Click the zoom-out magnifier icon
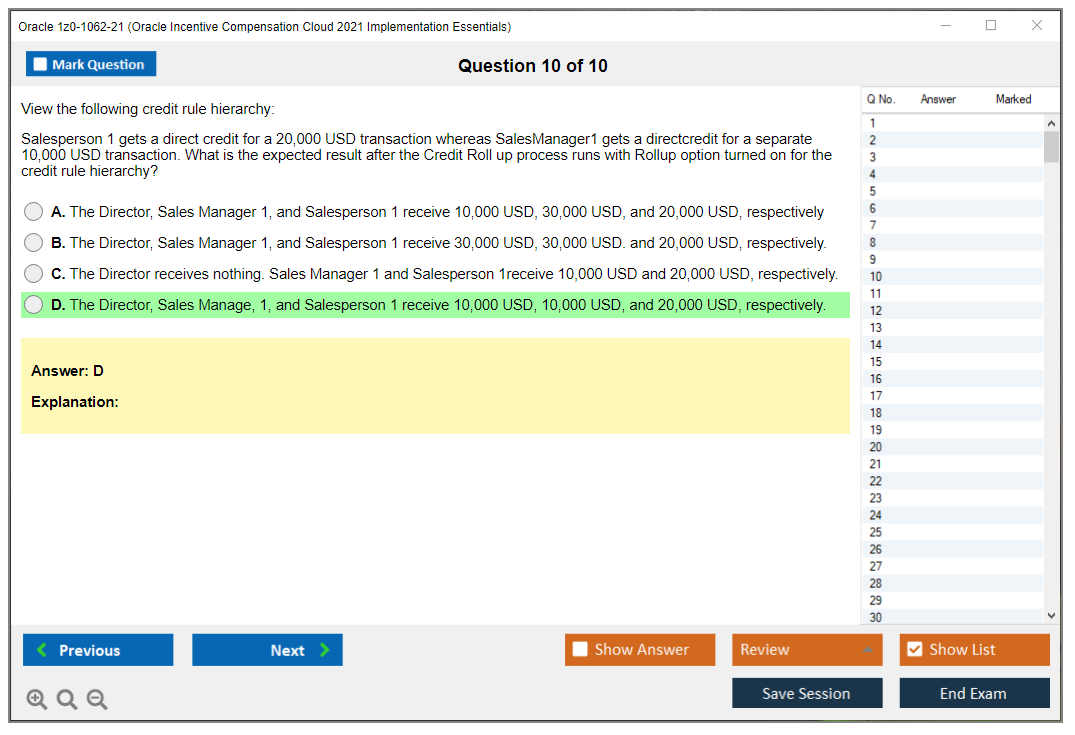 coord(96,699)
